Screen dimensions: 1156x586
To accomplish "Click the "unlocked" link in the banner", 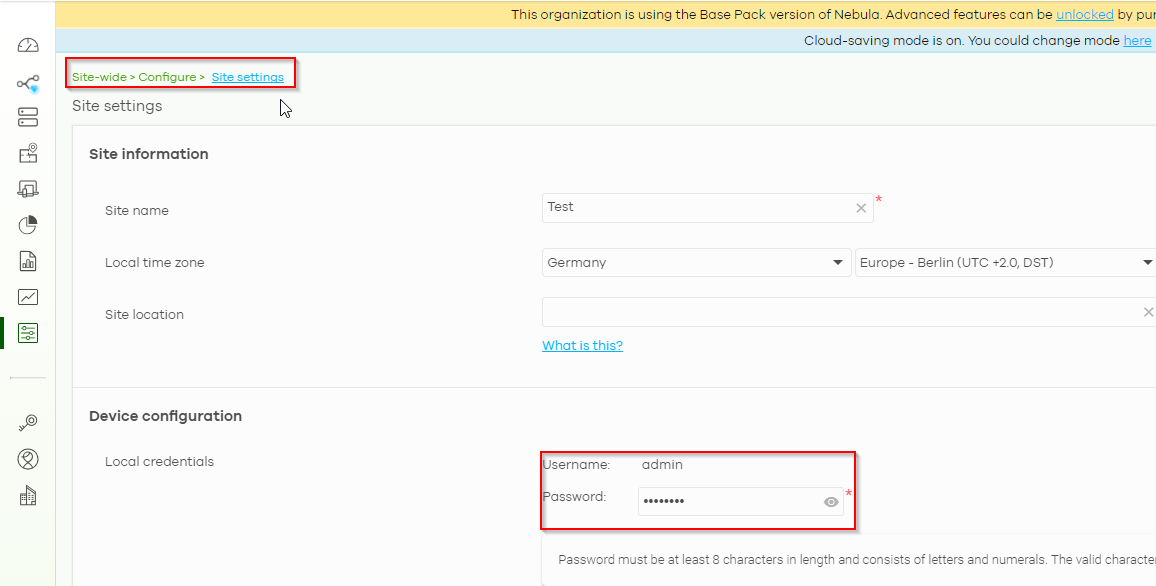I will click(1084, 14).
